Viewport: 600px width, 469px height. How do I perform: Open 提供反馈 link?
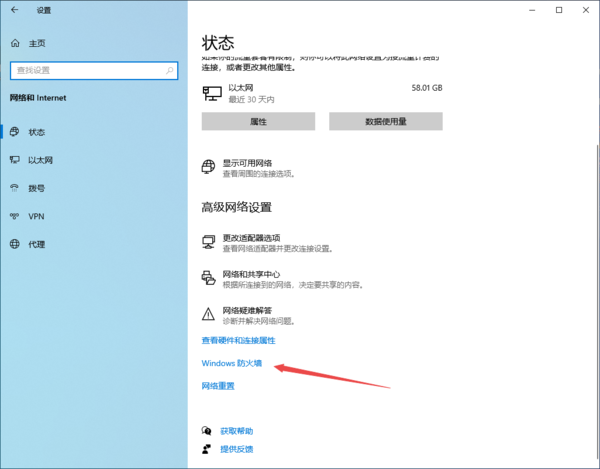point(236,449)
